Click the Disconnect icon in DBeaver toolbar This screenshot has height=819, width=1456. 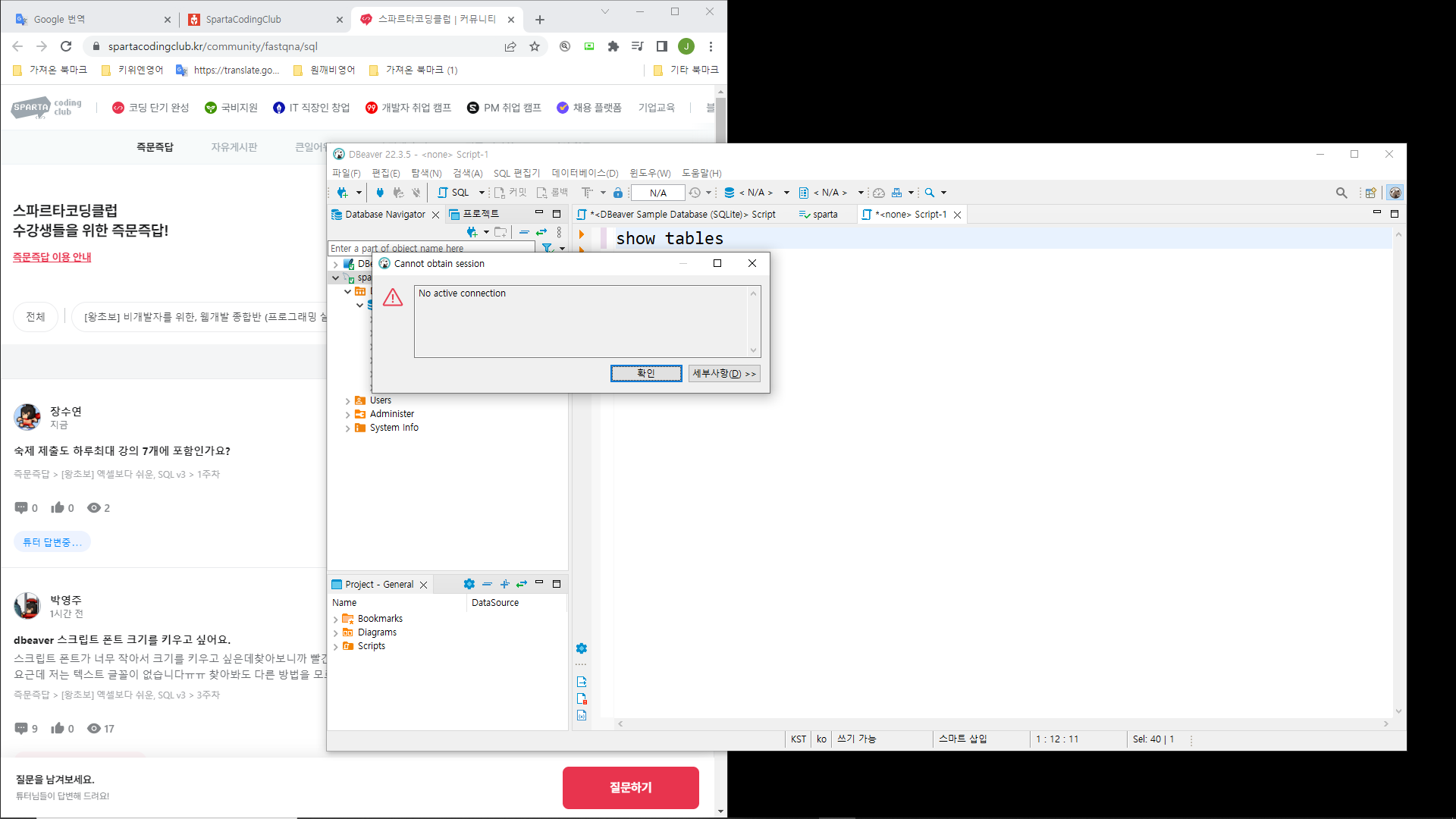coord(416,193)
